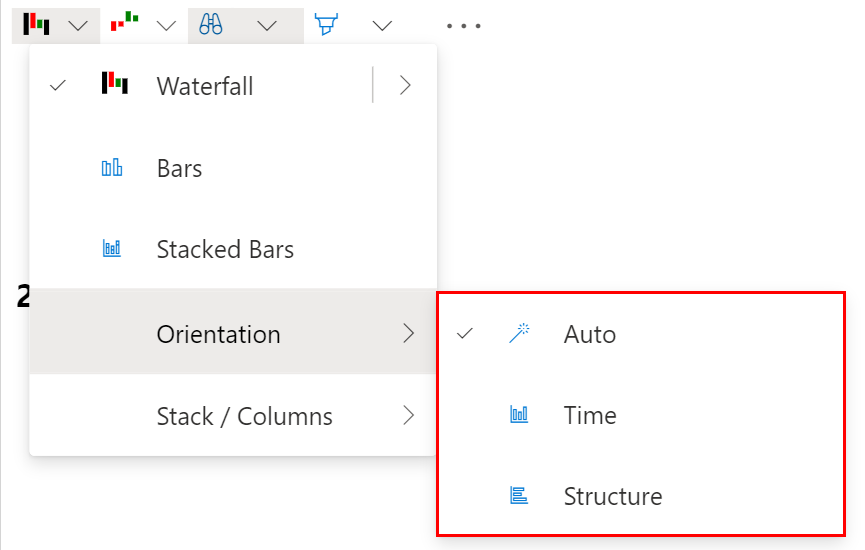Expand the Waterfall submenu arrow
The image size is (865, 550).
coord(405,86)
